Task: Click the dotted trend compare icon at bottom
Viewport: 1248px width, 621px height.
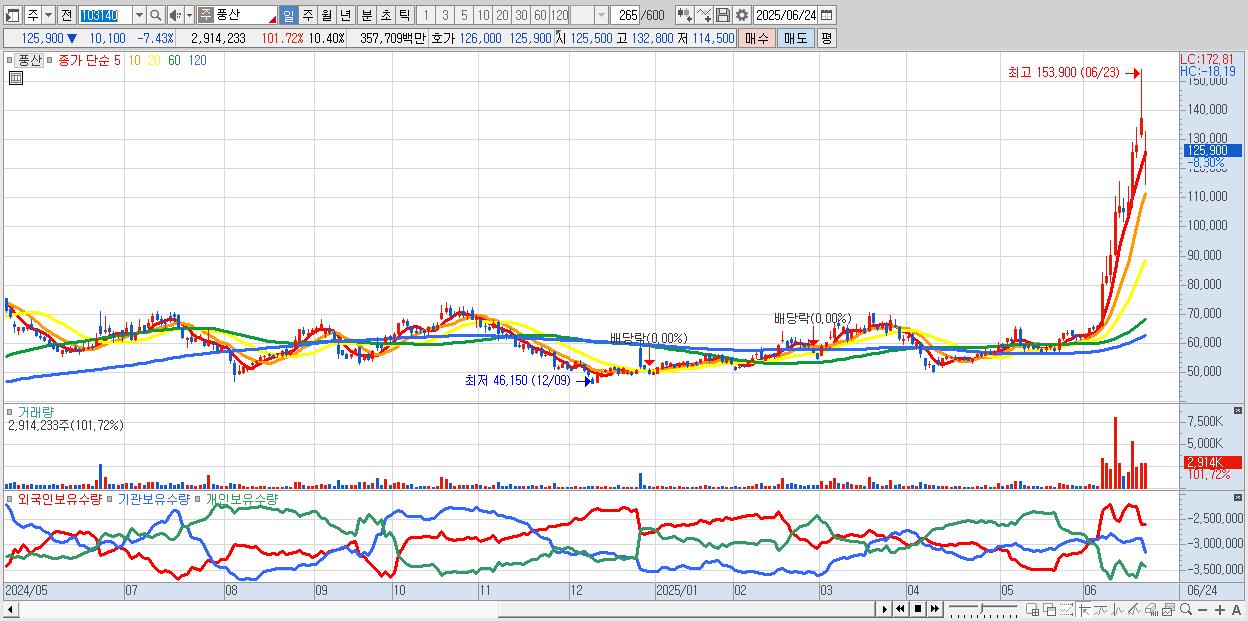Action: pos(1066,609)
